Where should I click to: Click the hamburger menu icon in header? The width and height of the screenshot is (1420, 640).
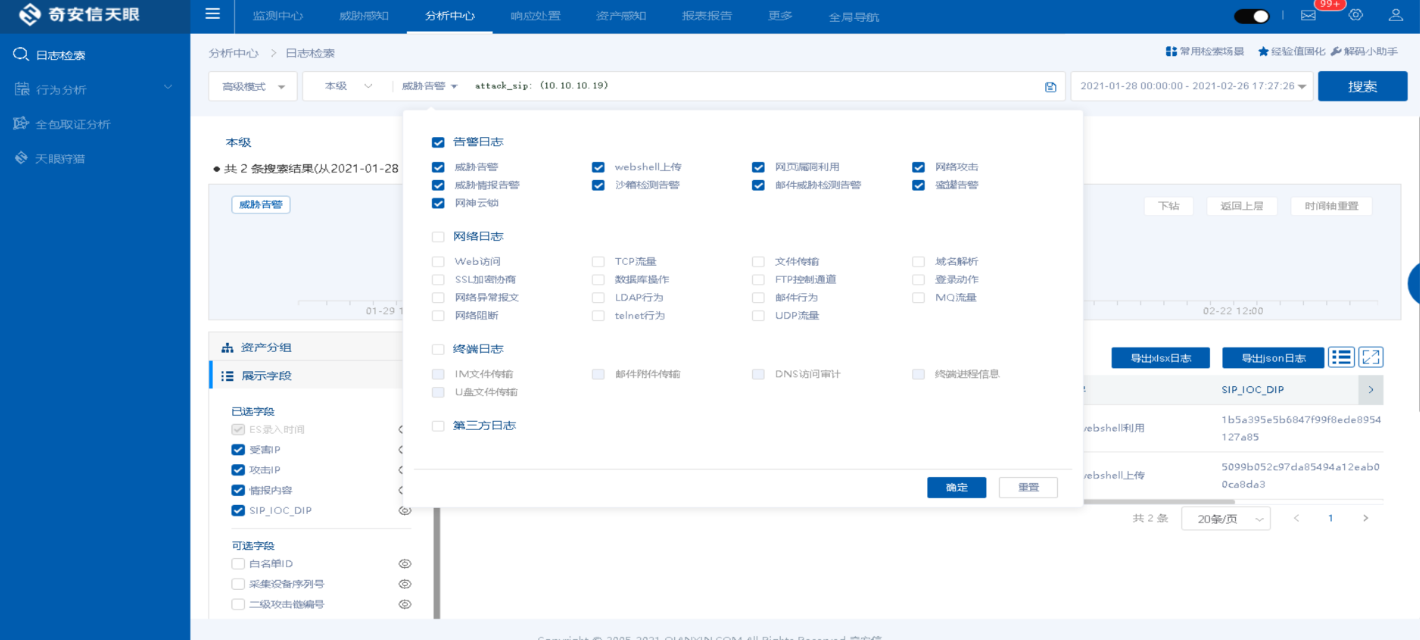(212, 15)
